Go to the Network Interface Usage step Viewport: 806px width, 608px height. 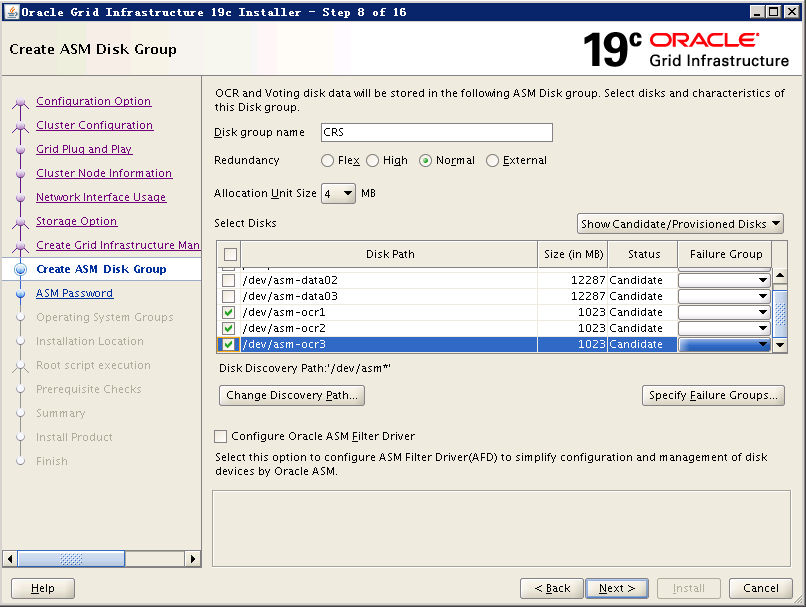pyautogui.click(x=101, y=197)
